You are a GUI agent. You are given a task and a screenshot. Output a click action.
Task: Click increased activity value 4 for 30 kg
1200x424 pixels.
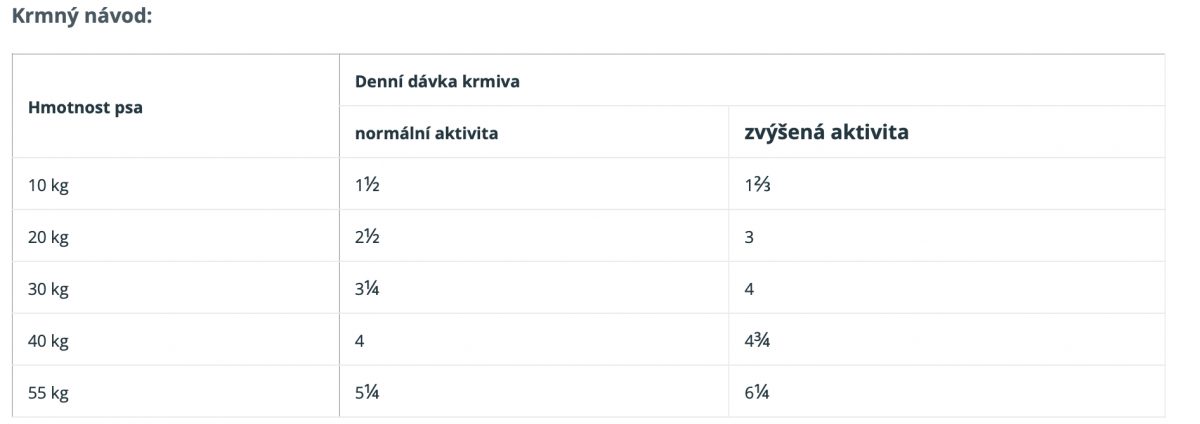pyautogui.click(x=749, y=289)
